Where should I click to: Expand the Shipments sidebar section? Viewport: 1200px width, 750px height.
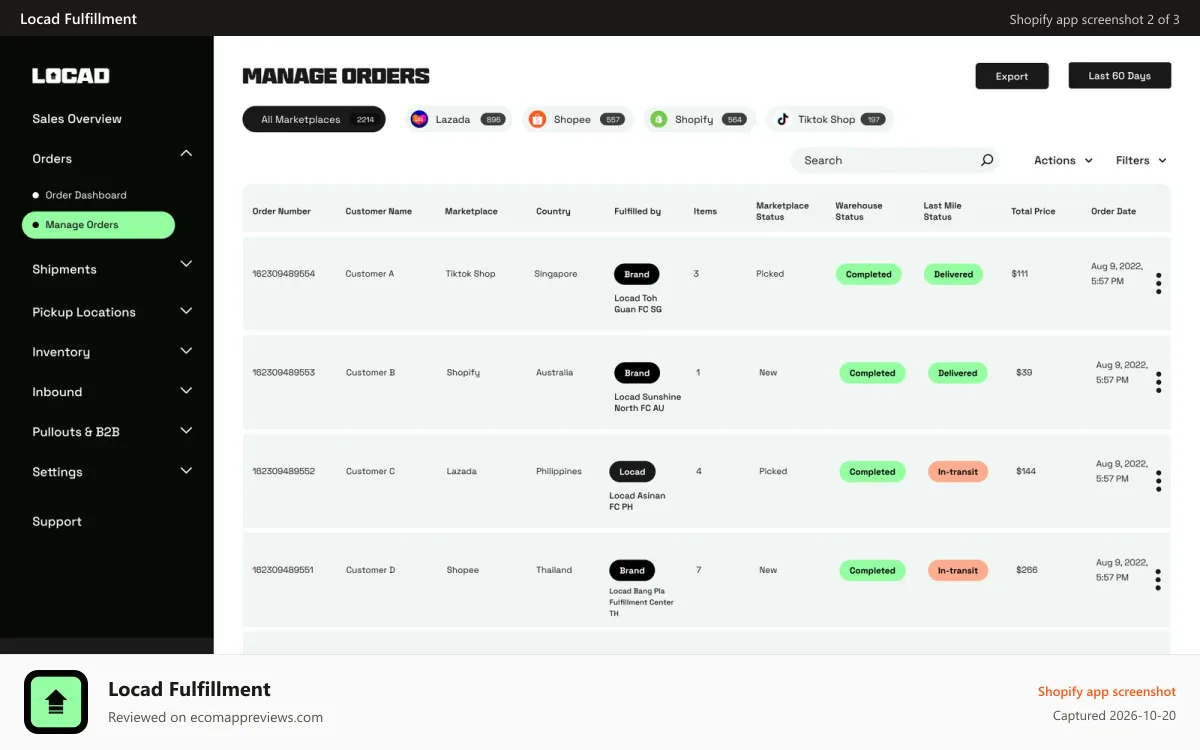(186, 264)
